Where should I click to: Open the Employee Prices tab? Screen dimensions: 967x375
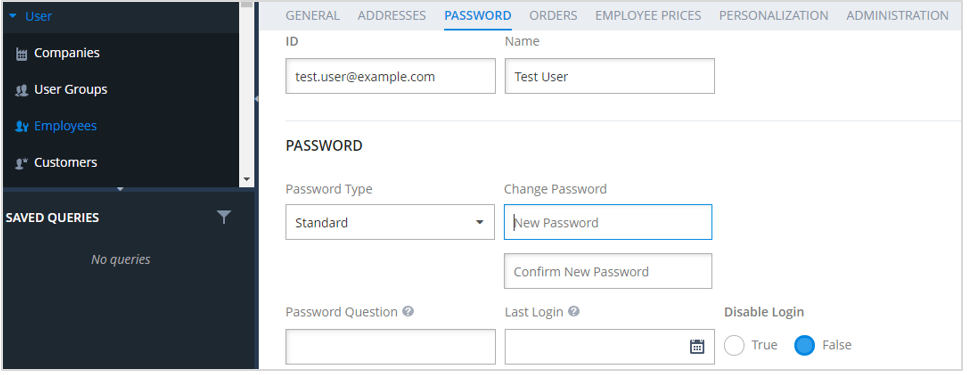click(x=648, y=15)
